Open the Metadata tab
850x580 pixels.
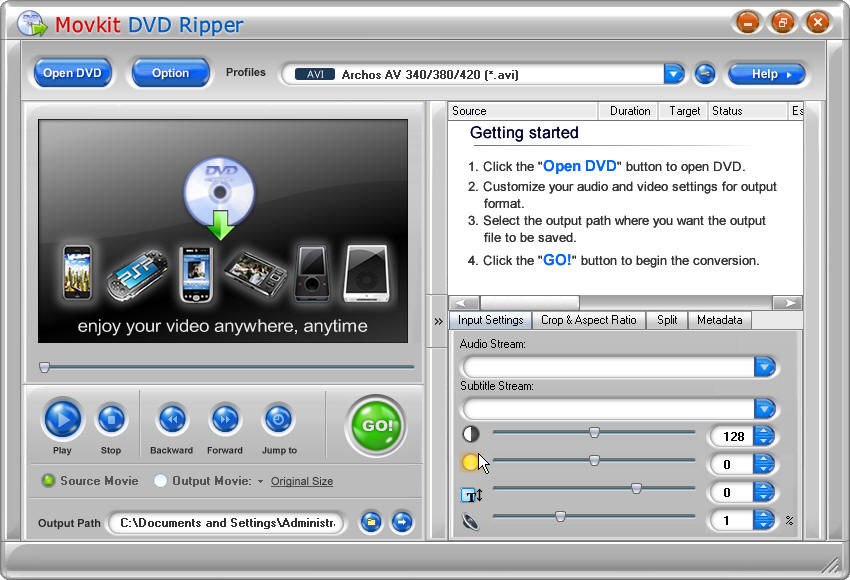coord(719,320)
